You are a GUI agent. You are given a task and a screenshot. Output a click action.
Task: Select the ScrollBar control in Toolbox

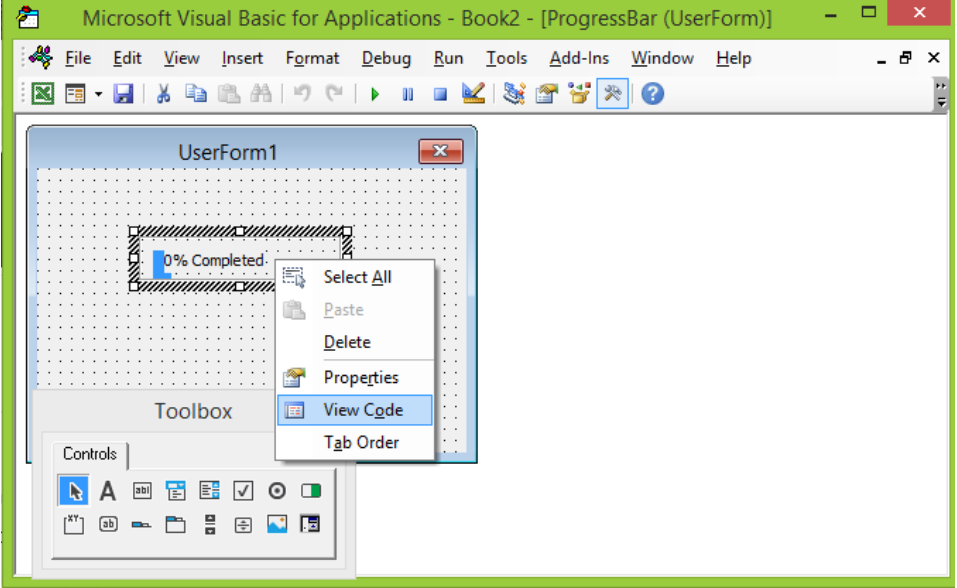click(209, 524)
